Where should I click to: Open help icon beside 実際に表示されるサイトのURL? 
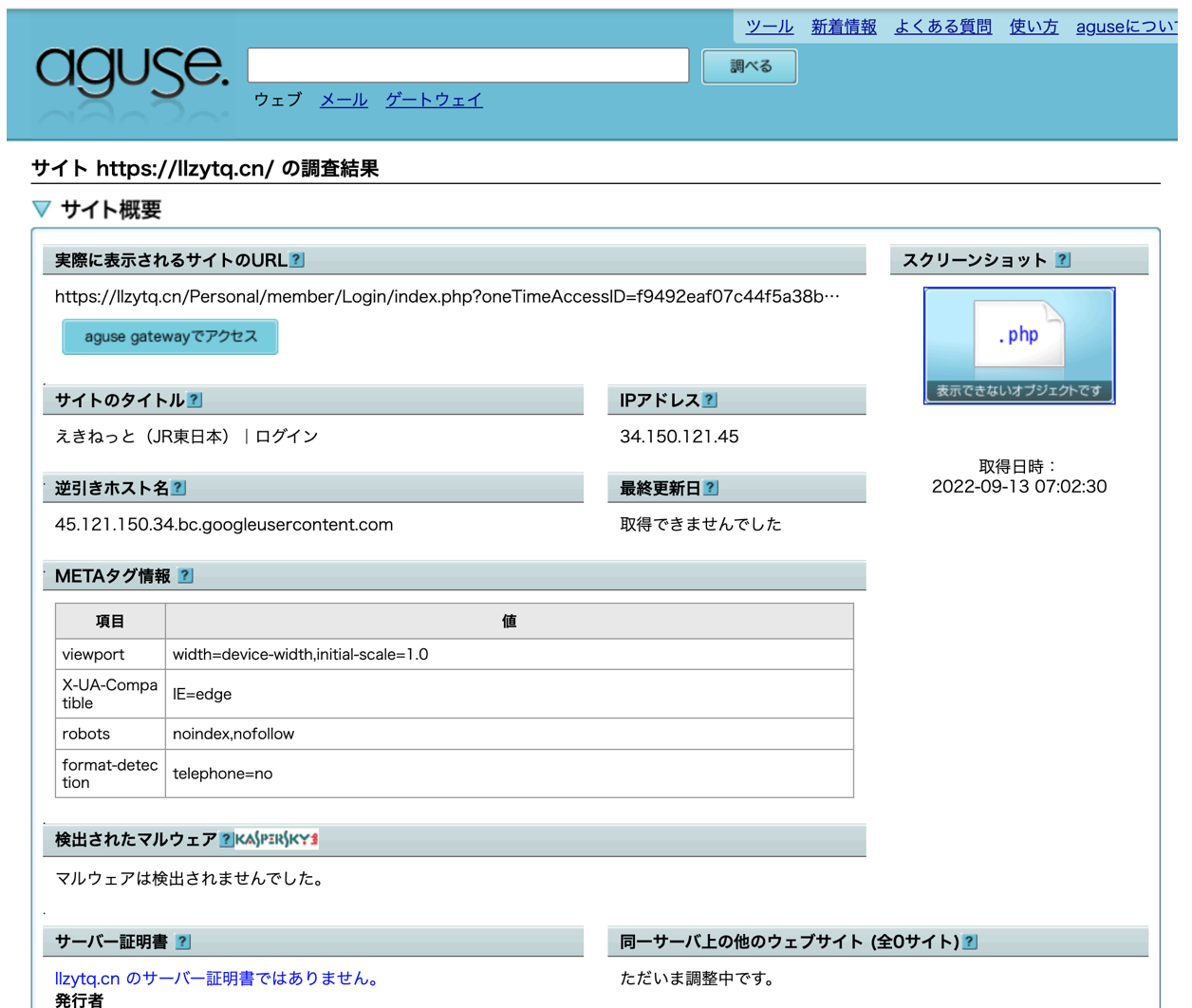click(297, 259)
